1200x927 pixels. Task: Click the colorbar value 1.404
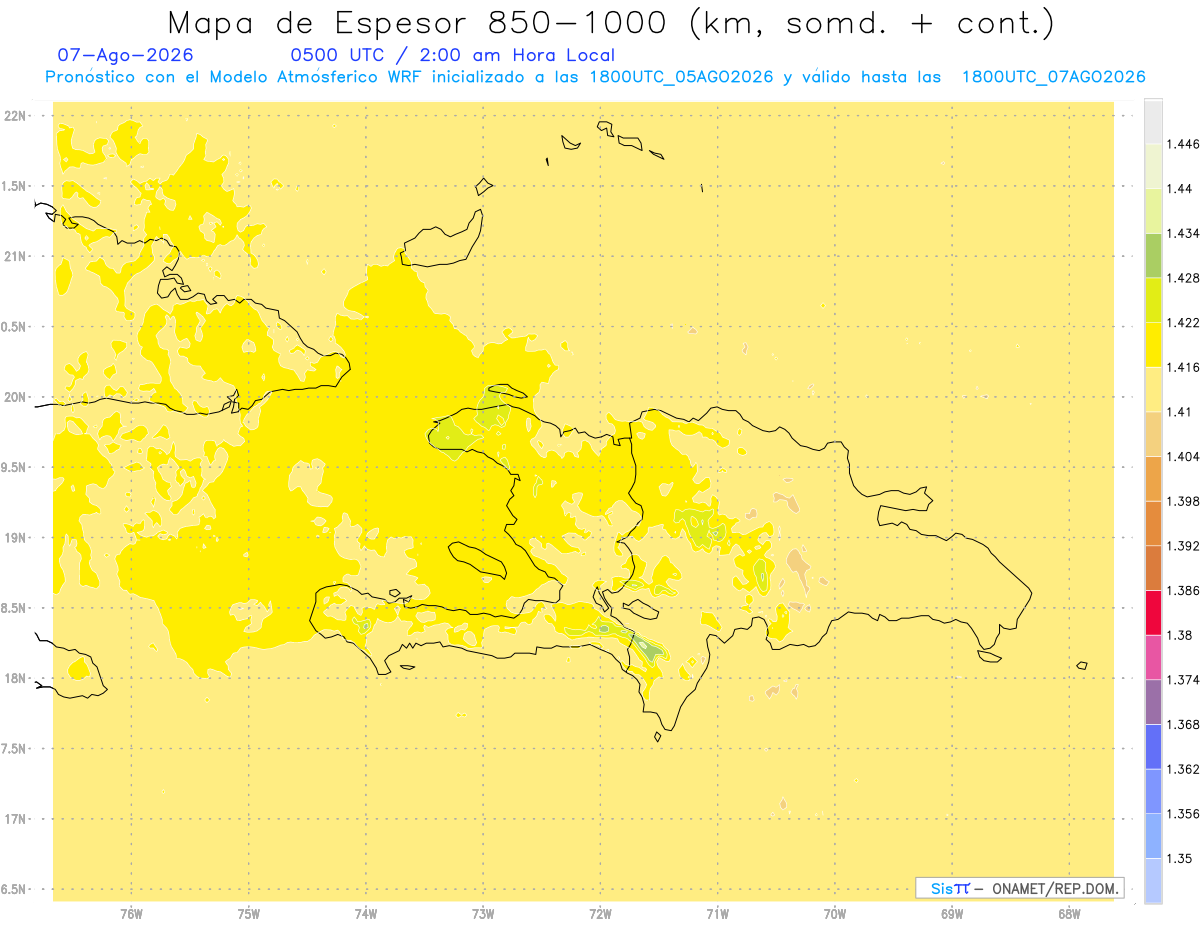tap(1185, 456)
